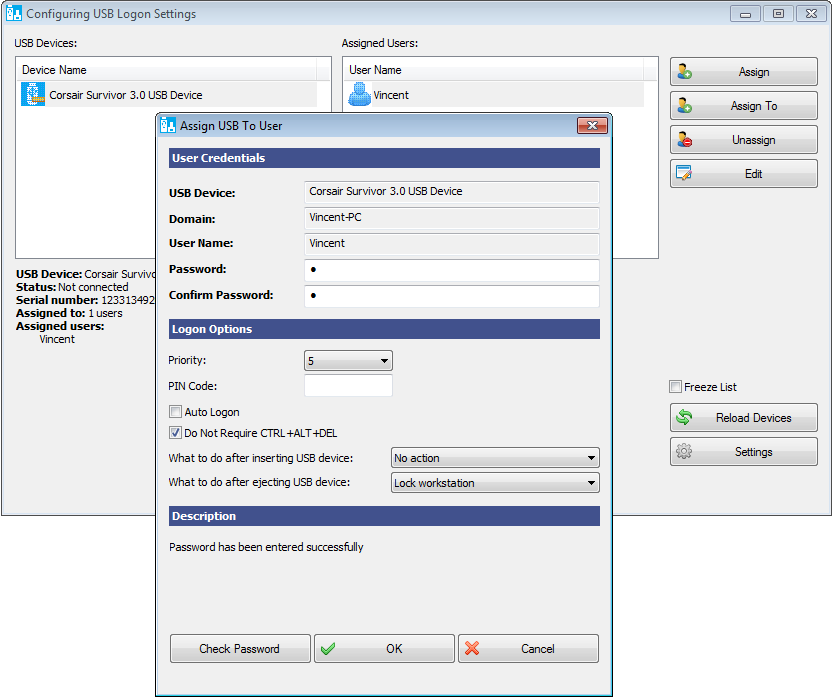Click the Corsair Survivor USB device icon
This screenshot has height=697, width=832.
point(34,95)
